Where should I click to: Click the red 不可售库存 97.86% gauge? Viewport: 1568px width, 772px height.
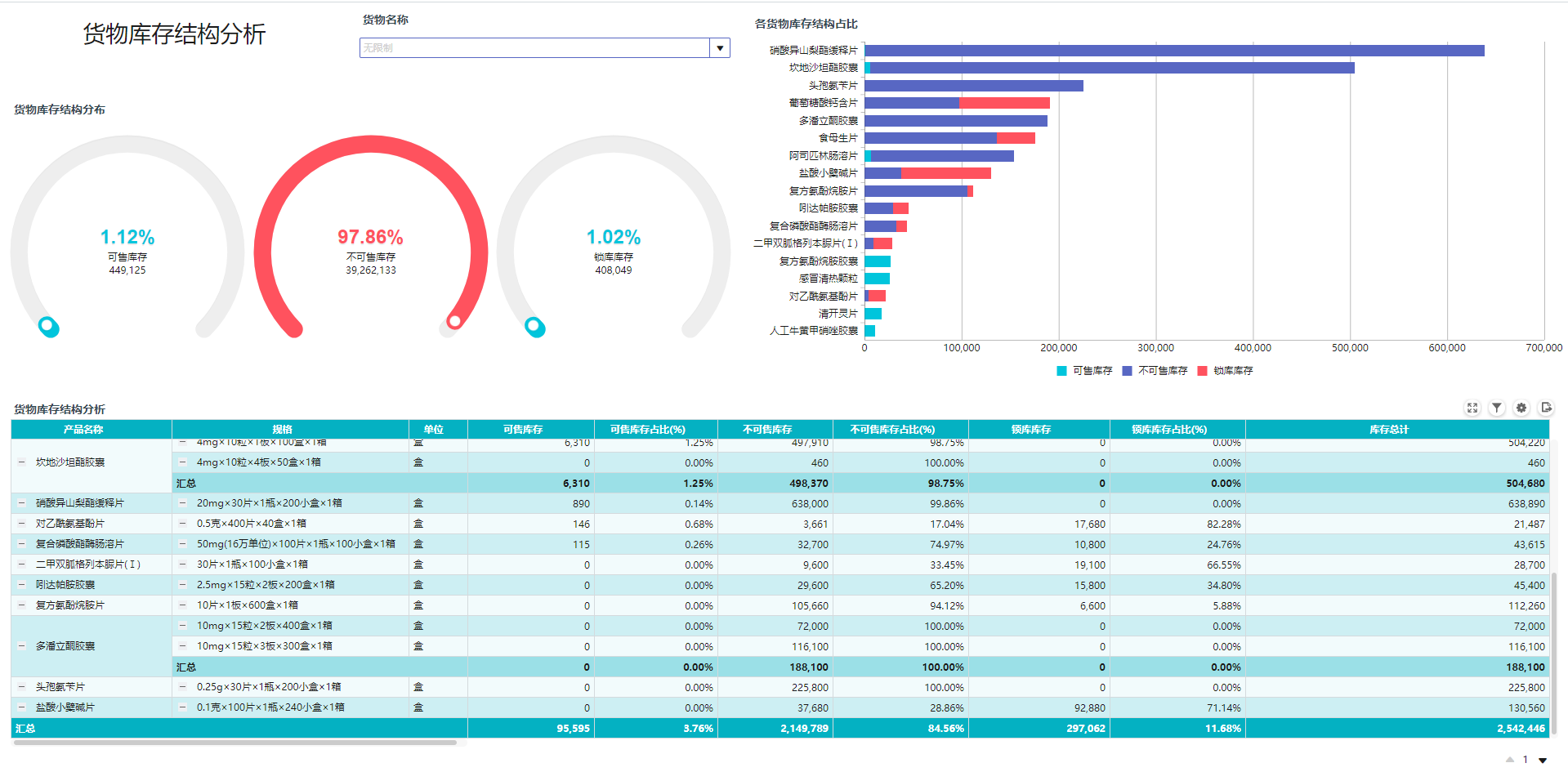tap(371, 237)
